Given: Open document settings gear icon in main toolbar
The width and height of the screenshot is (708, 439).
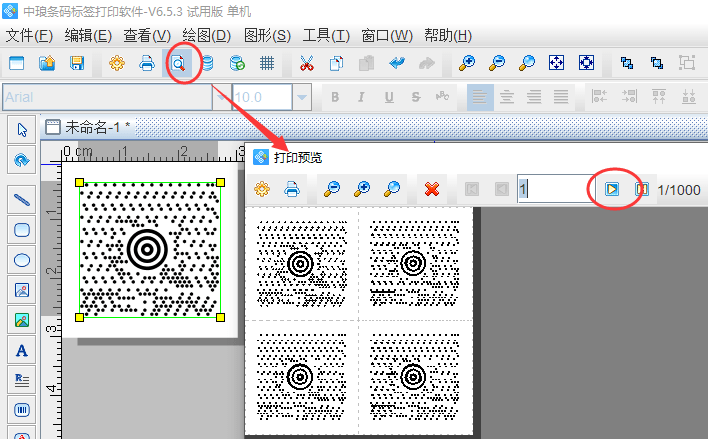Looking at the screenshot, I should 117,63.
